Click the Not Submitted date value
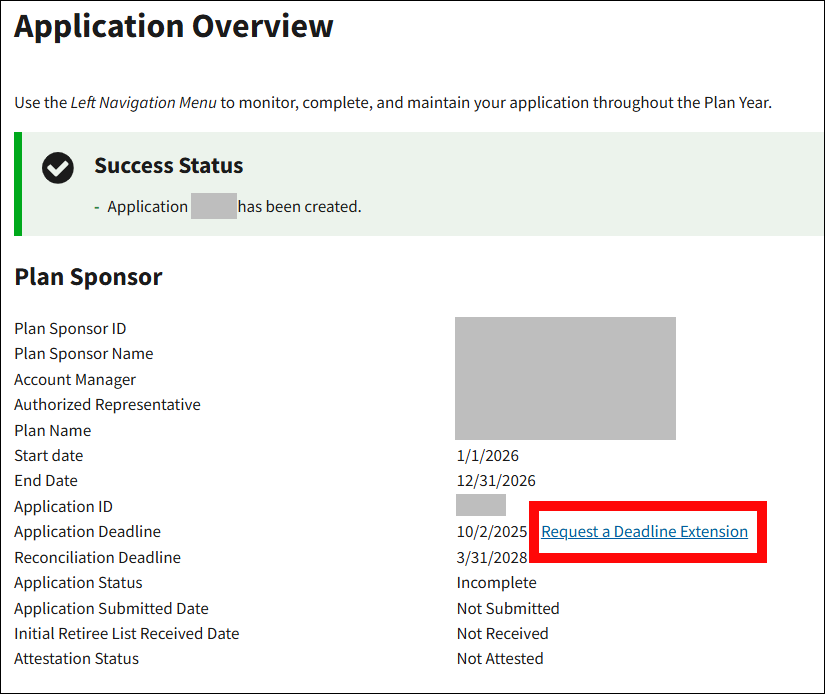 click(508, 608)
